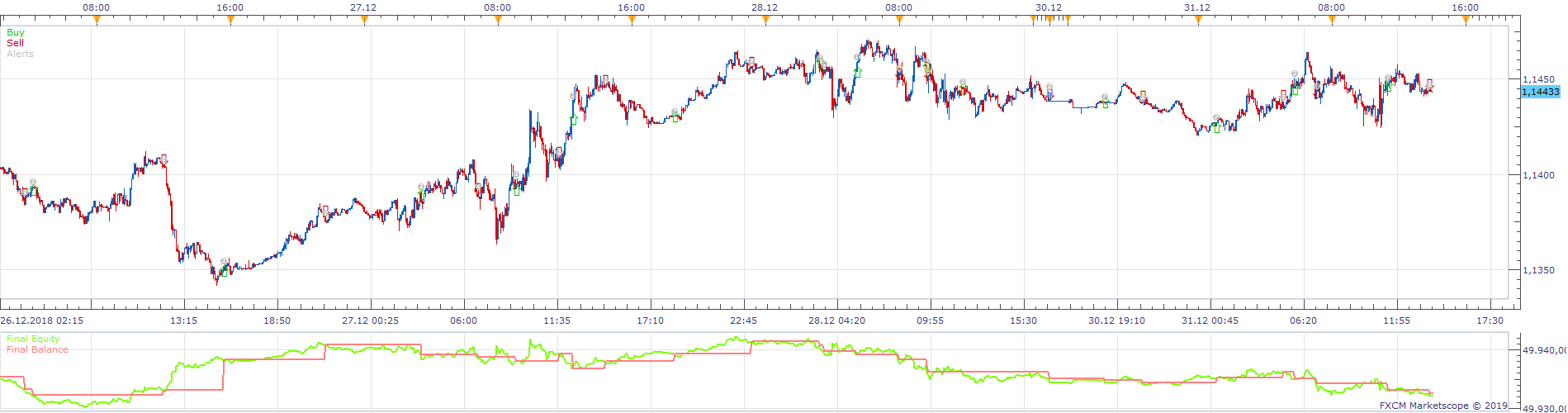Click the bottom axis label 27.12 00:25
The image size is (1568, 413).
click(x=371, y=320)
